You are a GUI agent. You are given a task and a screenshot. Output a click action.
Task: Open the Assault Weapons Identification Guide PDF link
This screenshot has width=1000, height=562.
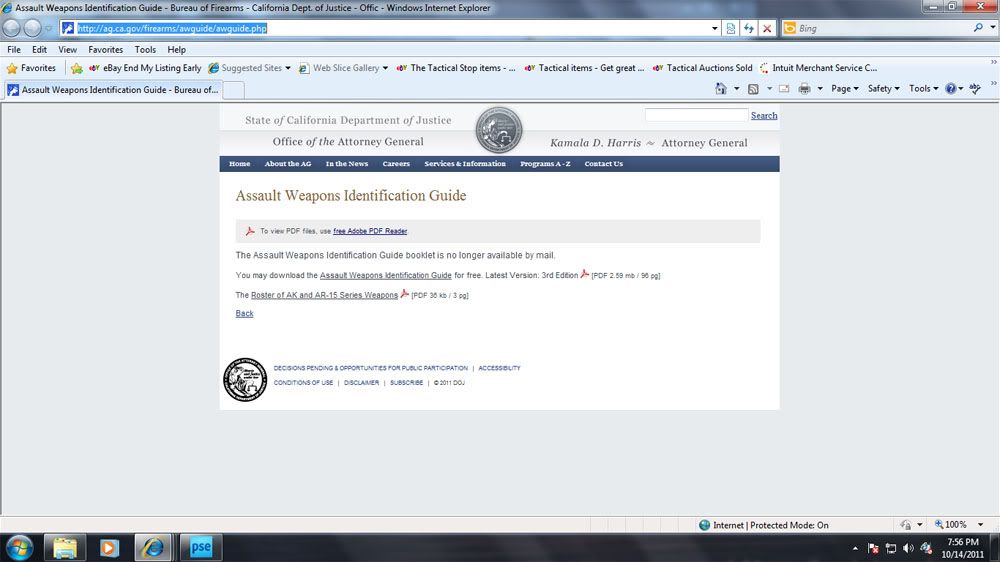(x=385, y=275)
